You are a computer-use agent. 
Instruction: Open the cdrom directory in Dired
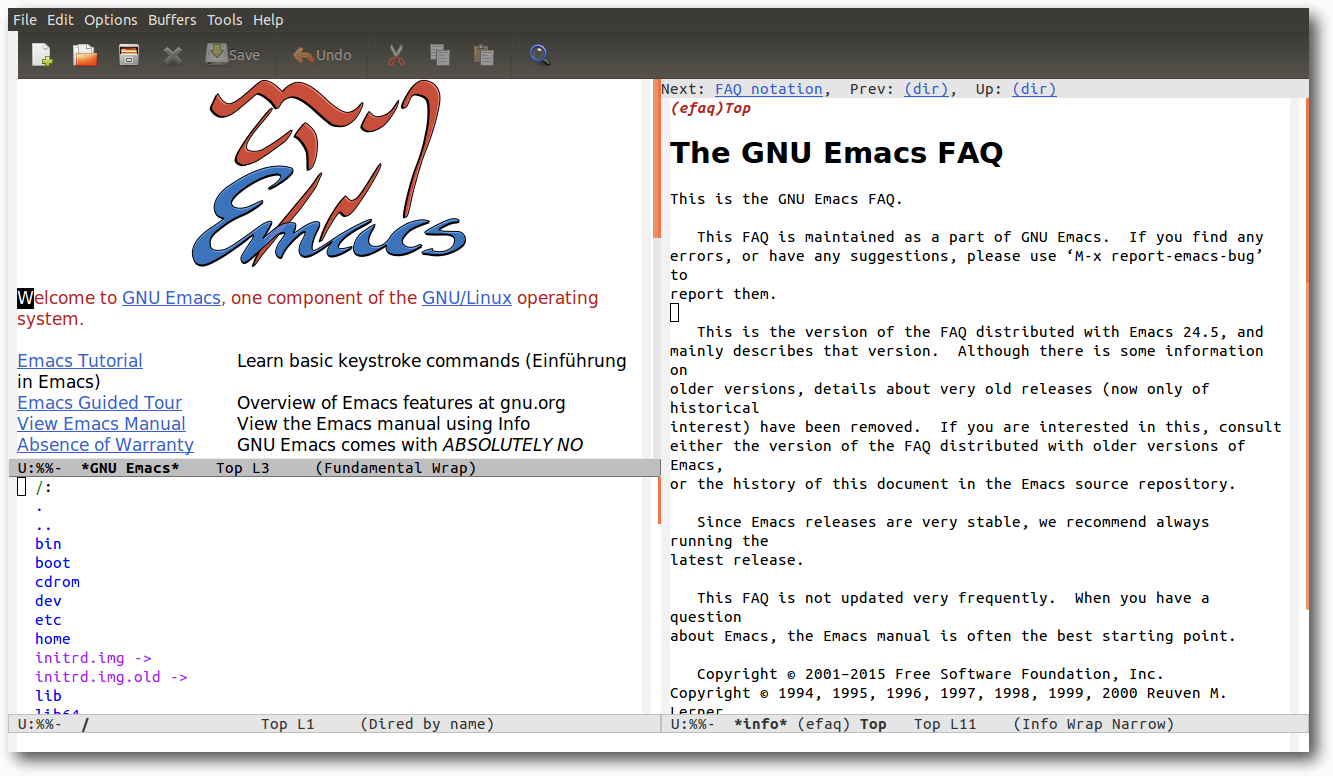tap(57, 582)
